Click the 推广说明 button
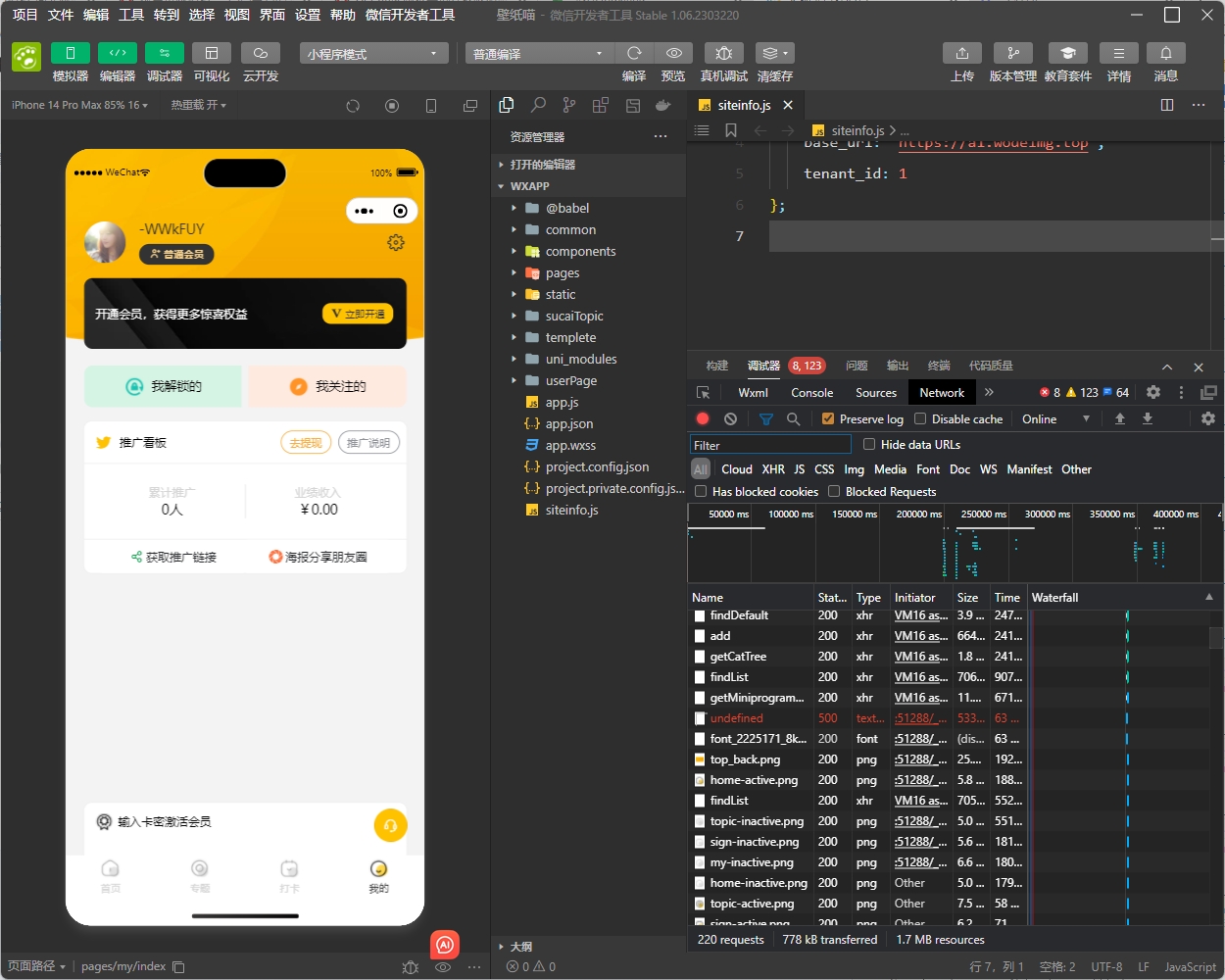Image resolution: width=1225 pixels, height=980 pixels. (368, 443)
